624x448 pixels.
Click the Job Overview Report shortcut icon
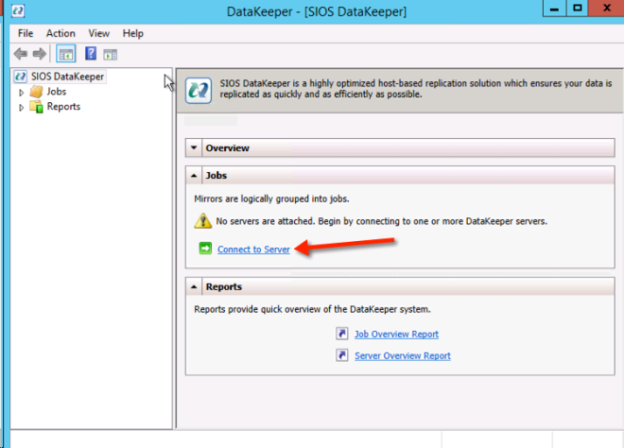pos(342,333)
